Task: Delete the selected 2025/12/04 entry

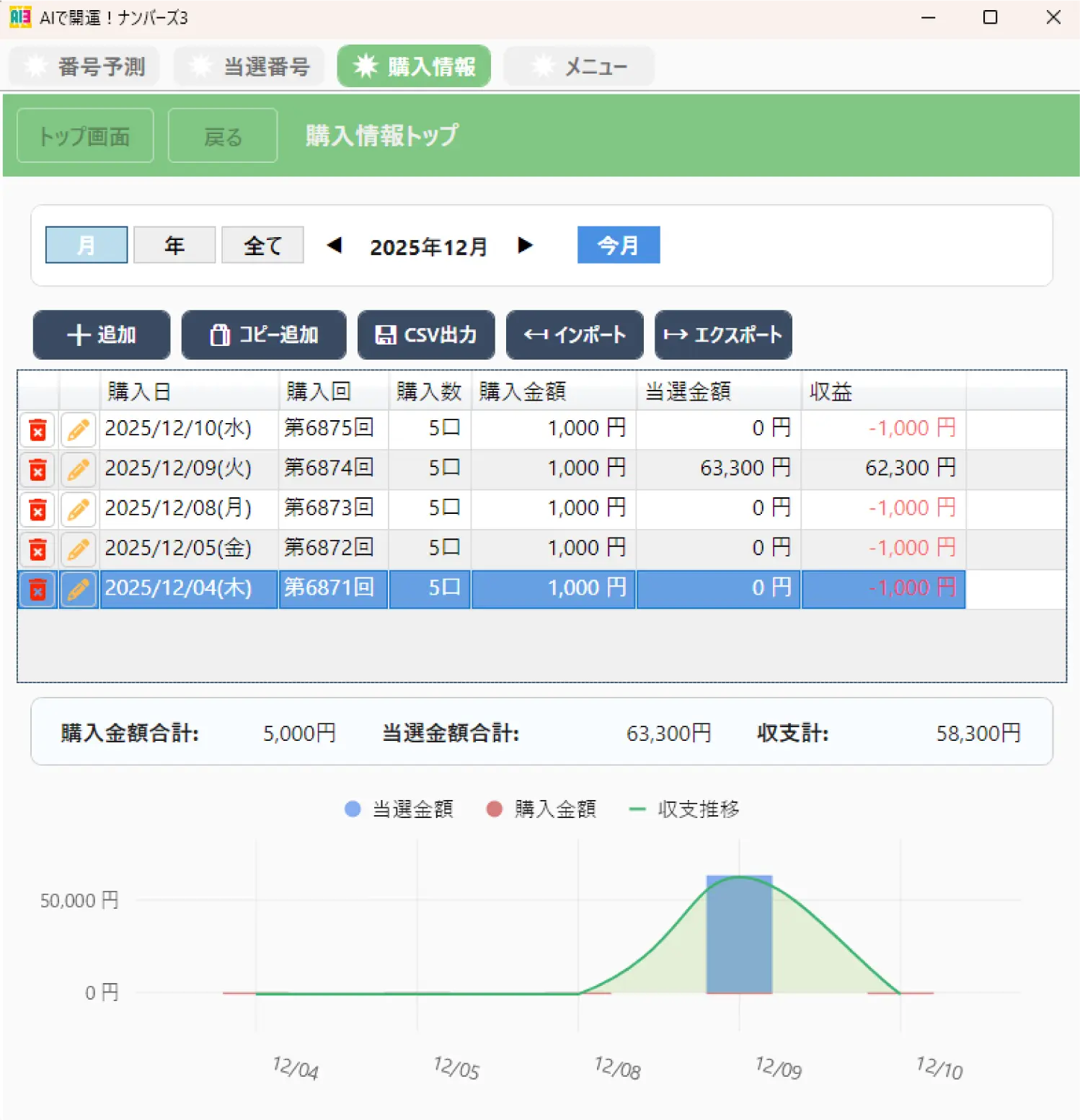Action: 37,590
